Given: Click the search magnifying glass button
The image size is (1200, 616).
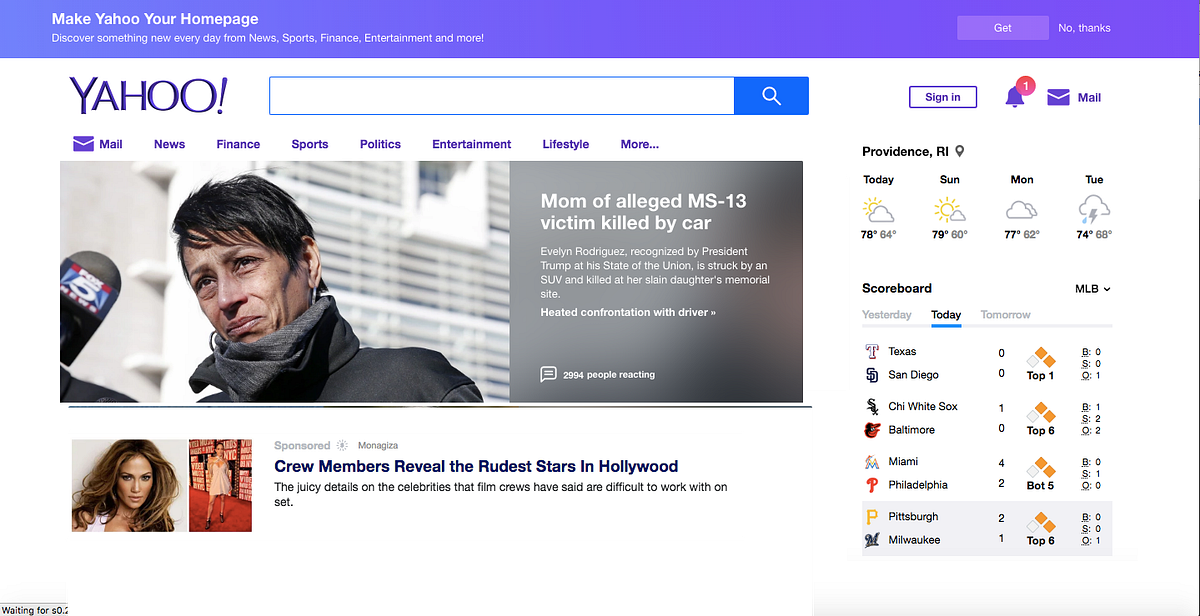Looking at the screenshot, I should pyautogui.click(x=770, y=95).
